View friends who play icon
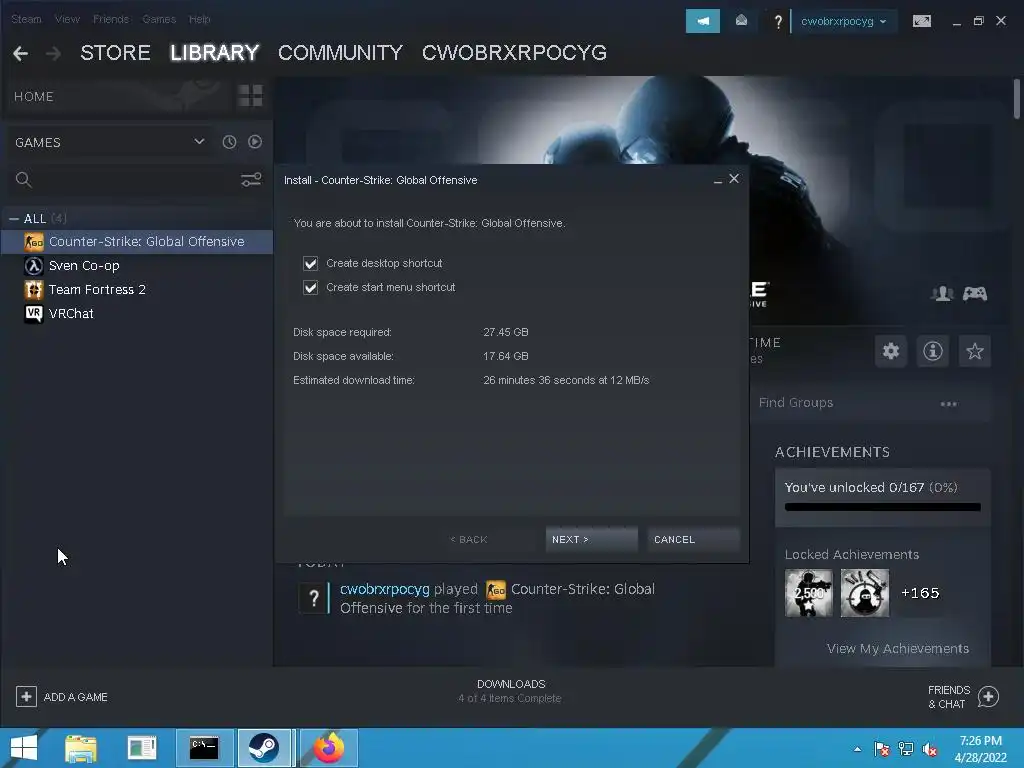The image size is (1024, 768). tap(942, 294)
